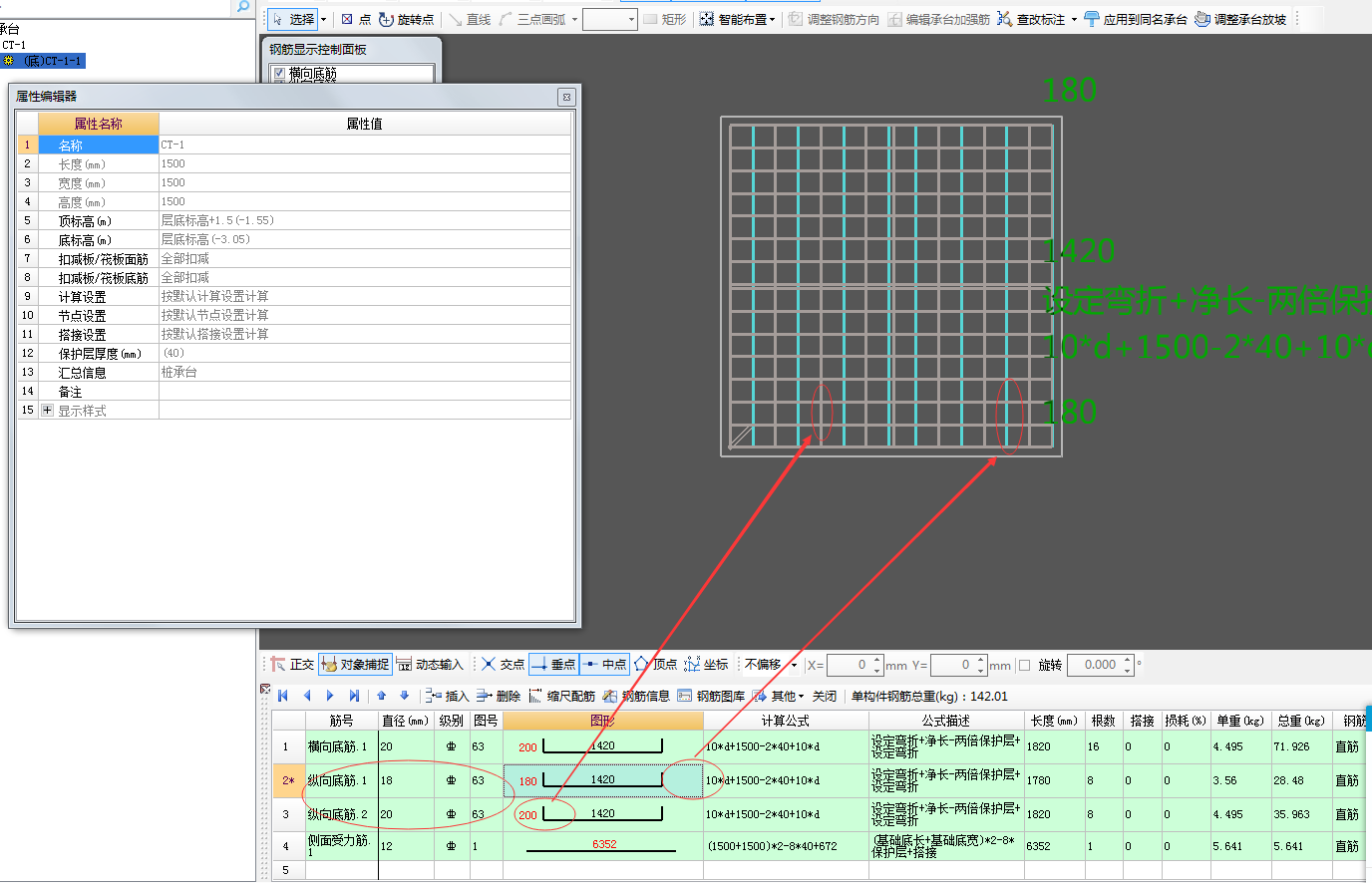Go to previous rebar record
1372x883 pixels.
[x=306, y=696]
